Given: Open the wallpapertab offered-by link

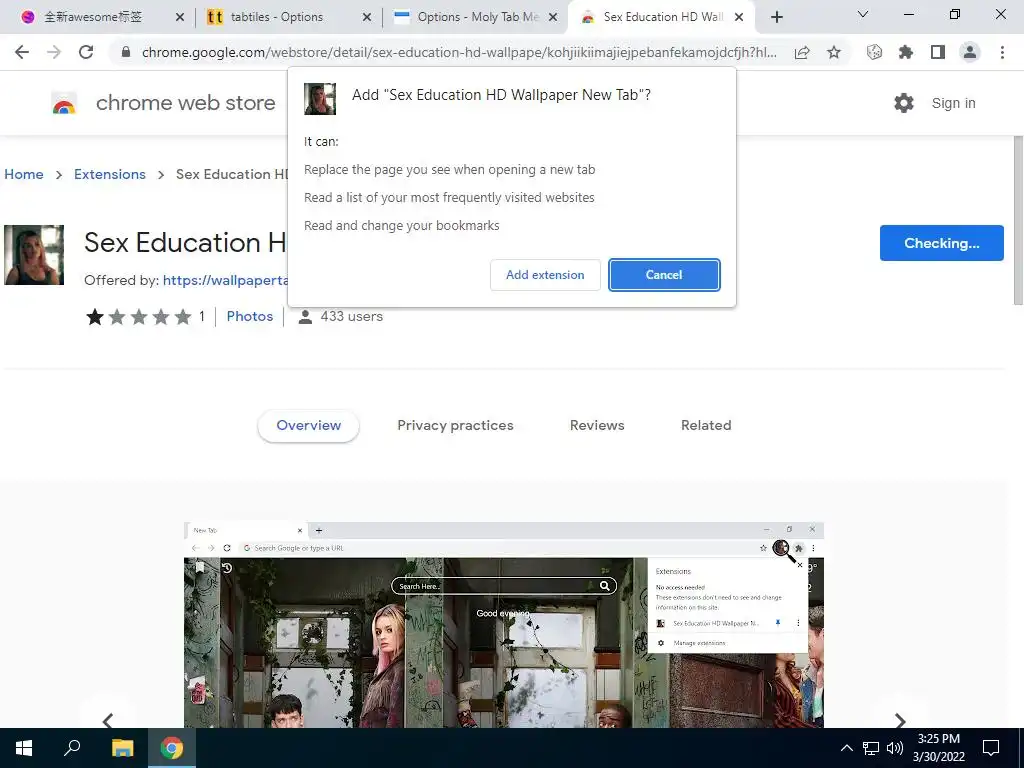Looking at the screenshot, I should click(x=225, y=280).
